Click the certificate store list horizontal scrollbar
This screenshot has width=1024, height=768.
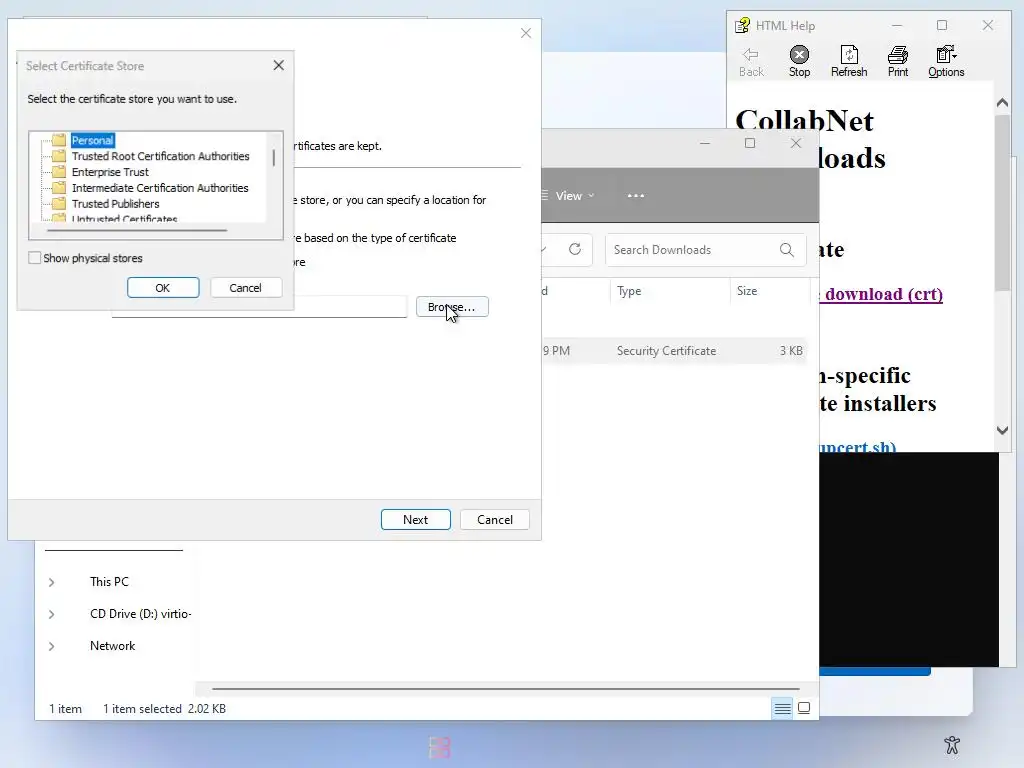[x=137, y=230]
